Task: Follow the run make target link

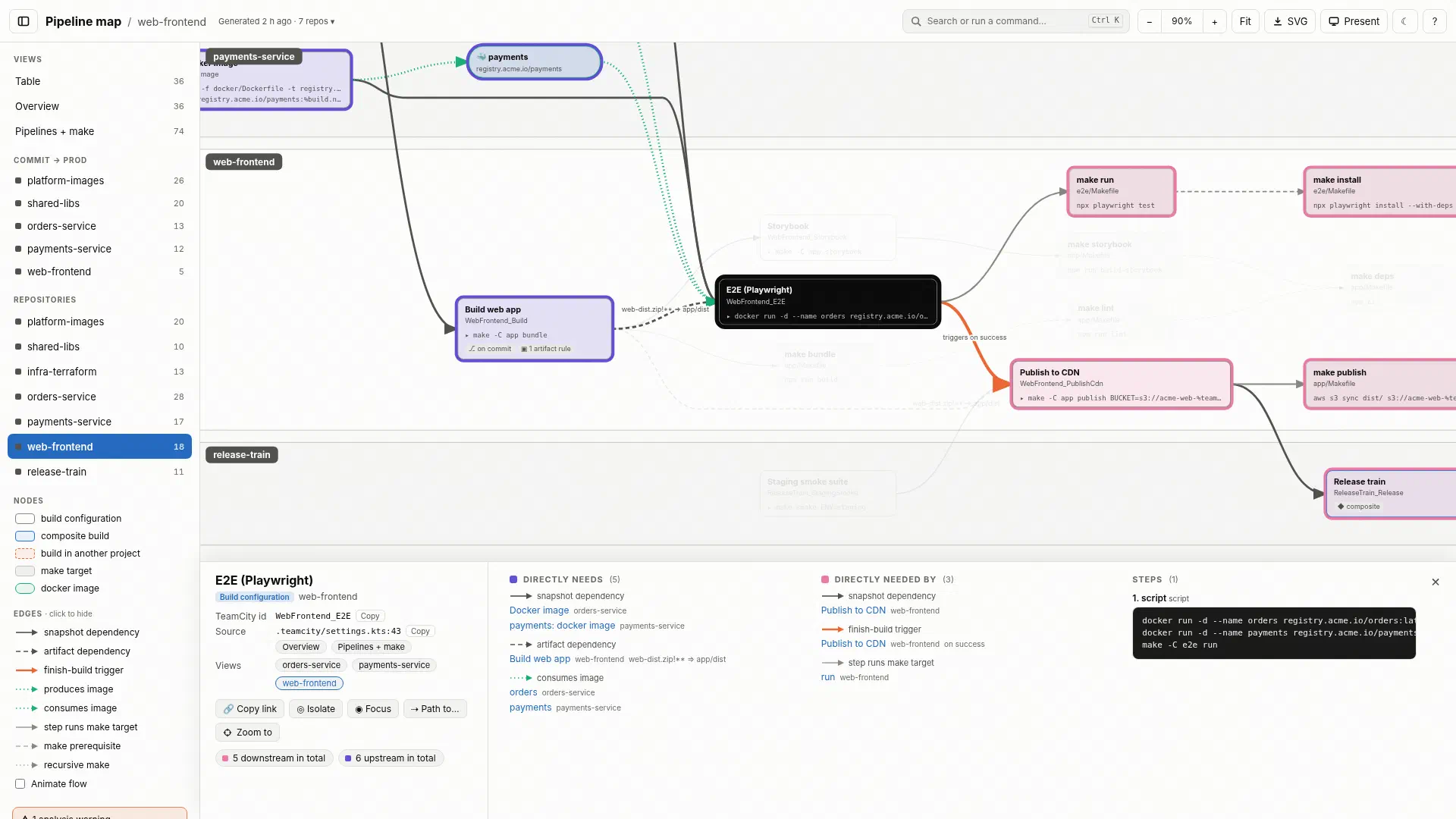Action: click(x=828, y=677)
